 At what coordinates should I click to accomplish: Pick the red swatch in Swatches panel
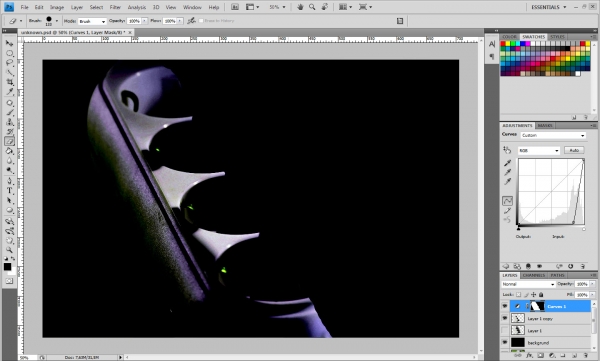[503, 44]
